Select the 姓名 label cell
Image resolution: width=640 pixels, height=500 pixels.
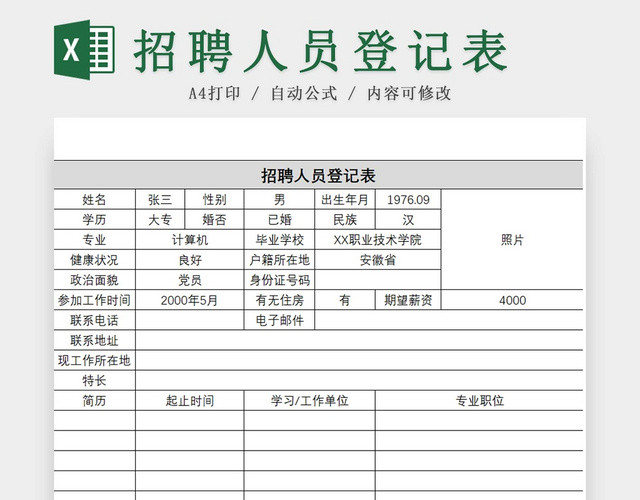pos(94,200)
